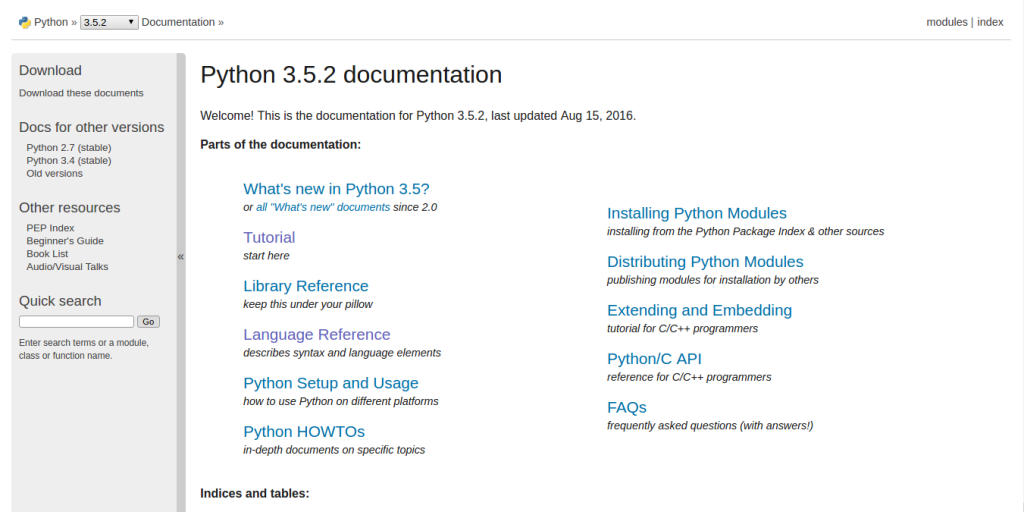The height and width of the screenshot is (512, 1024).
Task: Open Installing Python Modules
Action: tap(697, 213)
